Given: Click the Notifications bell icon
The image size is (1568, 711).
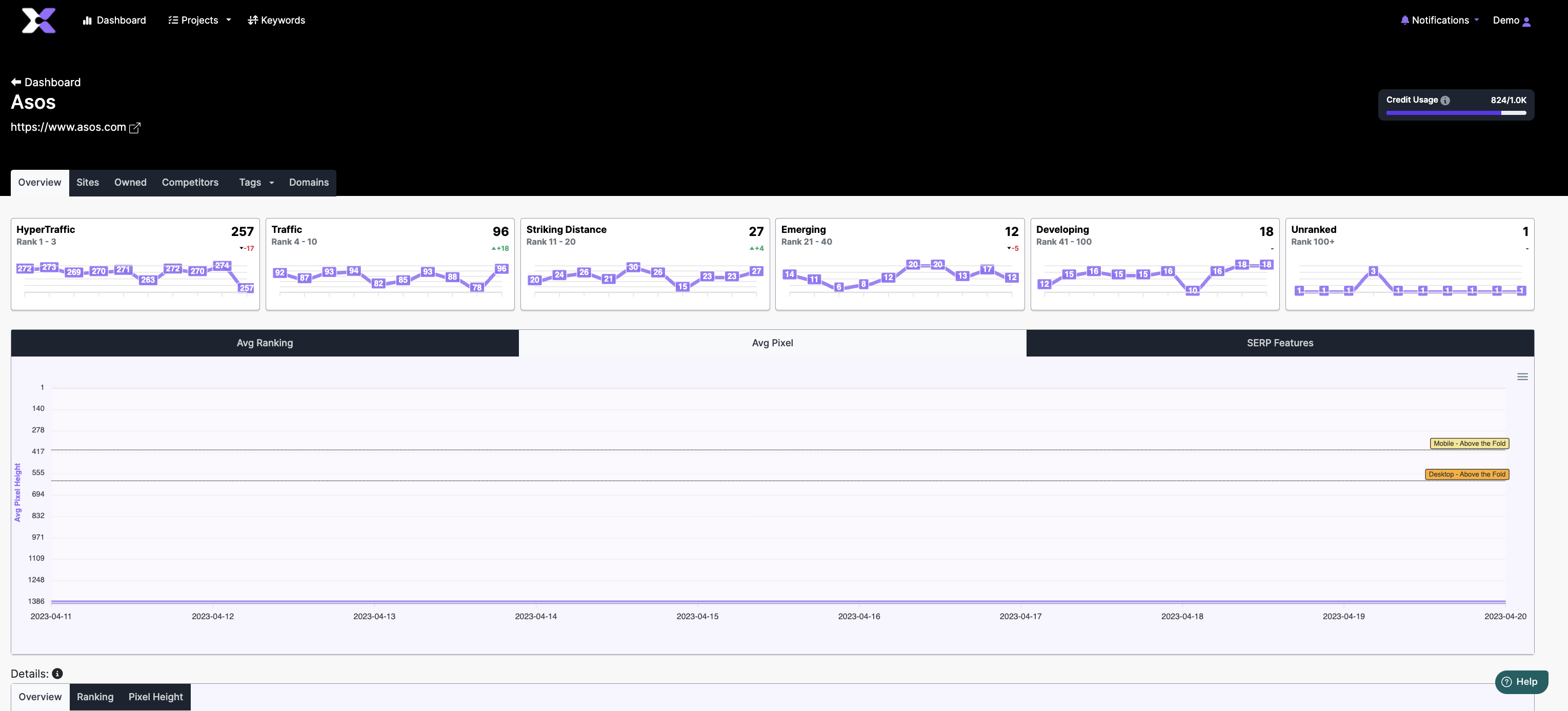Looking at the screenshot, I should point(1404,20).
